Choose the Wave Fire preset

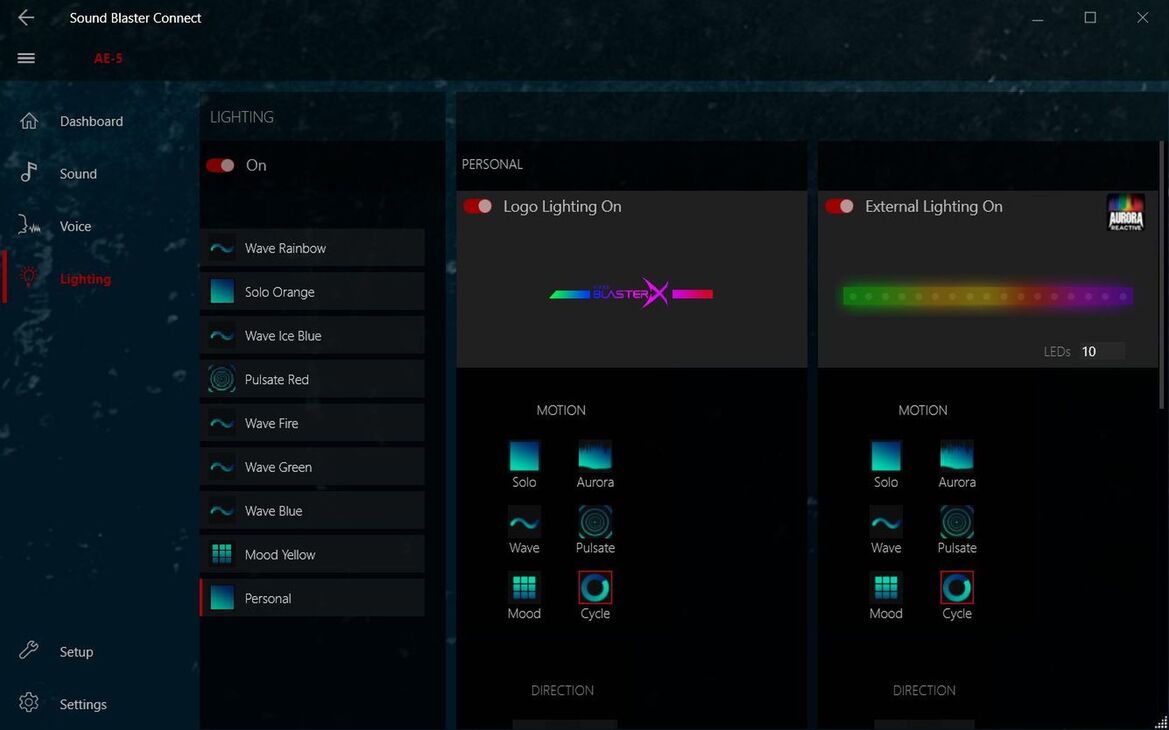click(312, 423)
